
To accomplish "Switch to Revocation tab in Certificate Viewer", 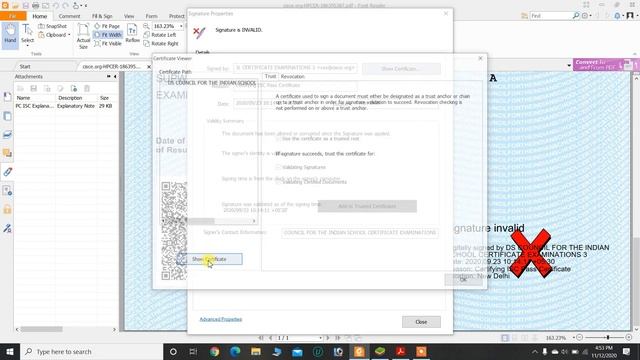I will coord(292,76).
